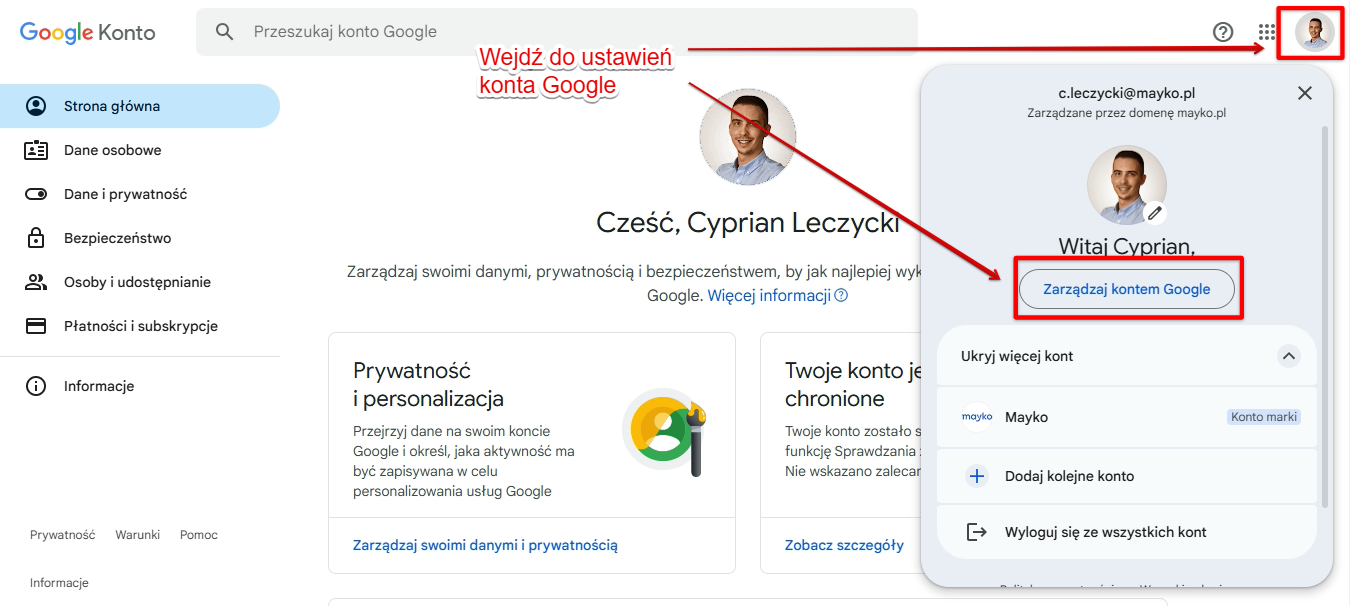1350x606 pixels.
Task: Click the profile avatar in top bar
Action: 1314,32
